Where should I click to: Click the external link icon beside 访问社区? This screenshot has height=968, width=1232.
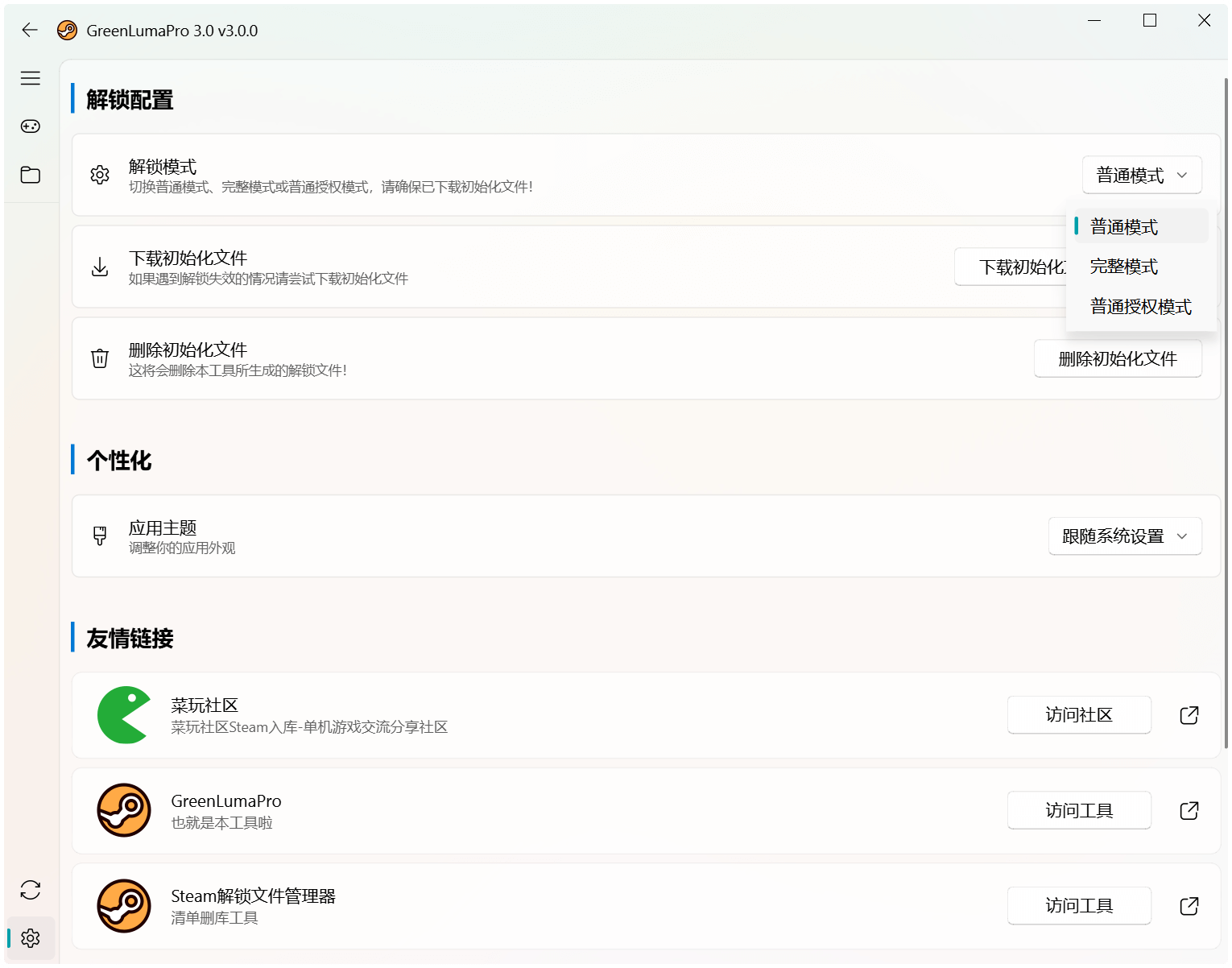(x=1189, y=714)
